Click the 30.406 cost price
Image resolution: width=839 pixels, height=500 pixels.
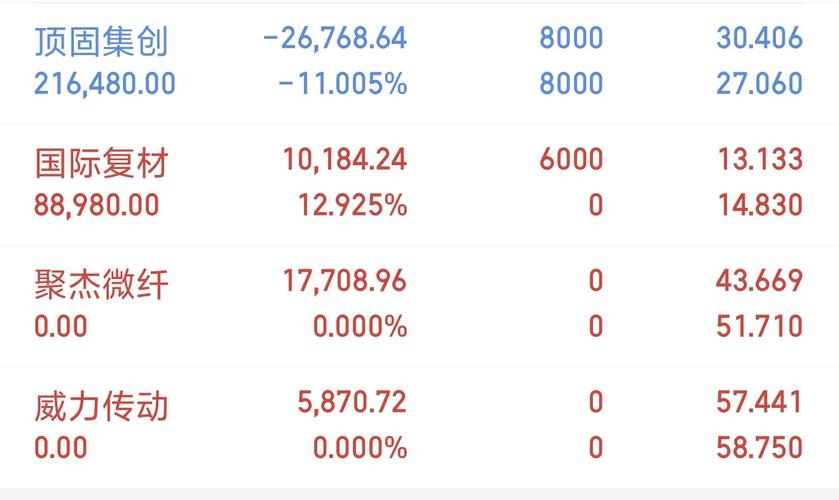point(759,37)
